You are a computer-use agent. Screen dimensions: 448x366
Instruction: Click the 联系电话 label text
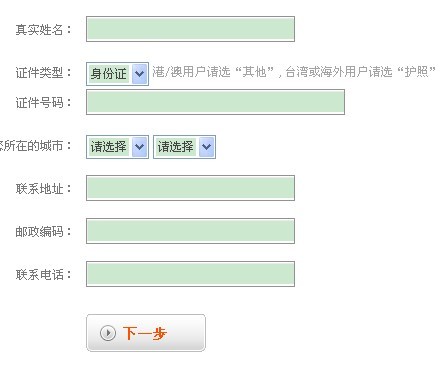[x=39, y=275]
